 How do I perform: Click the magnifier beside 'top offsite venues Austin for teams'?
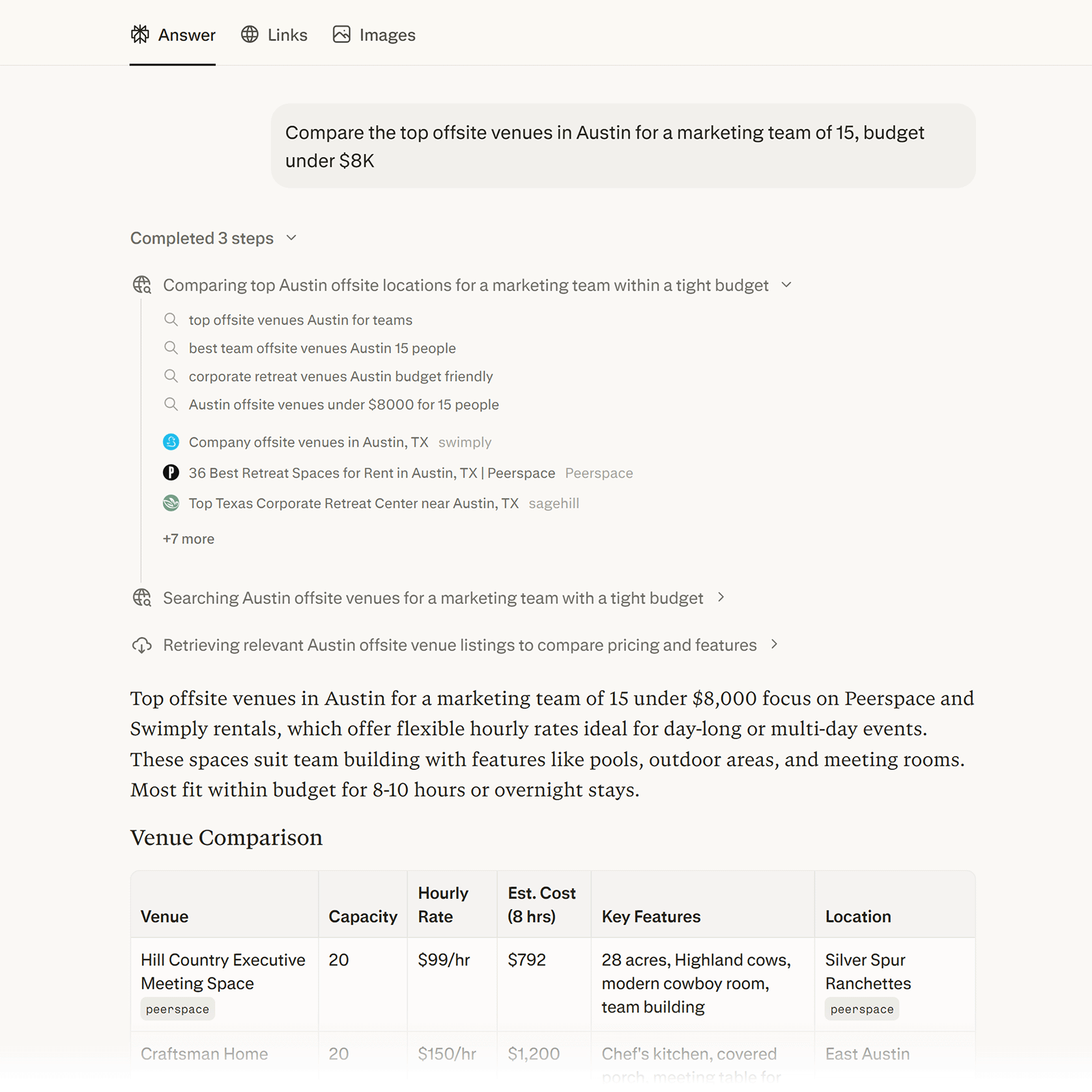[171, 319]
